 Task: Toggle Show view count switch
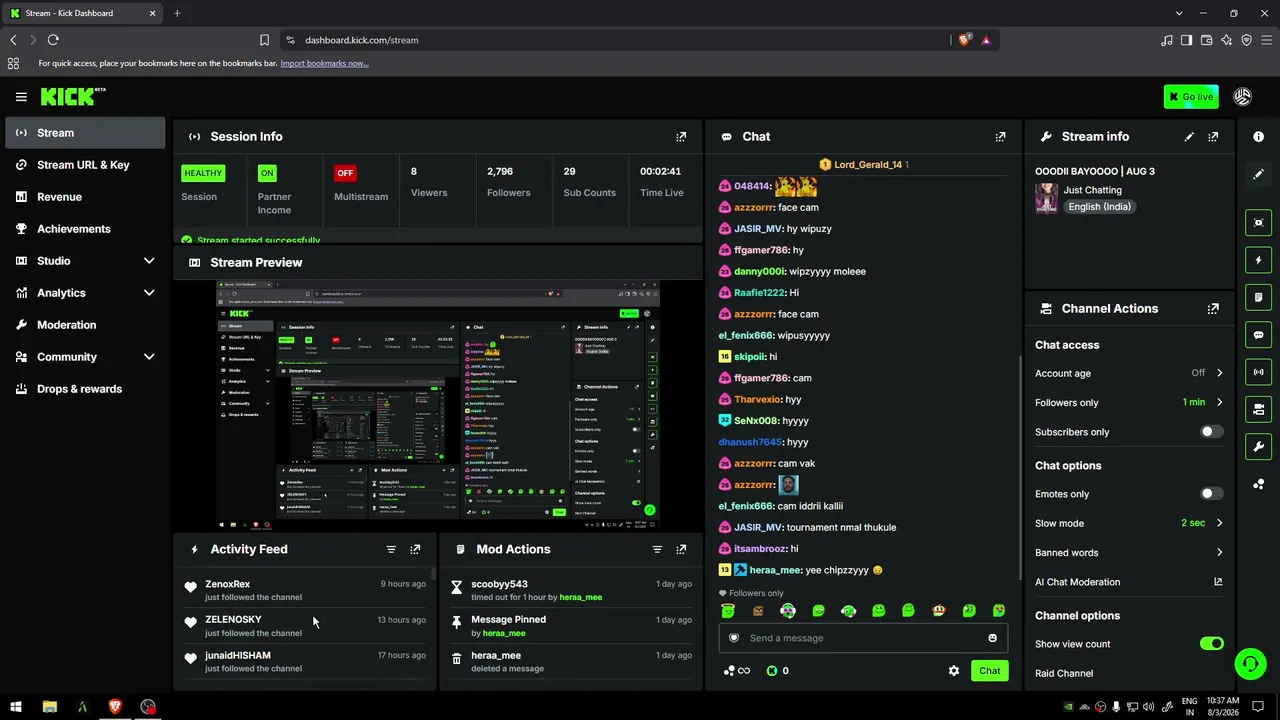[x=1211, y=644]
